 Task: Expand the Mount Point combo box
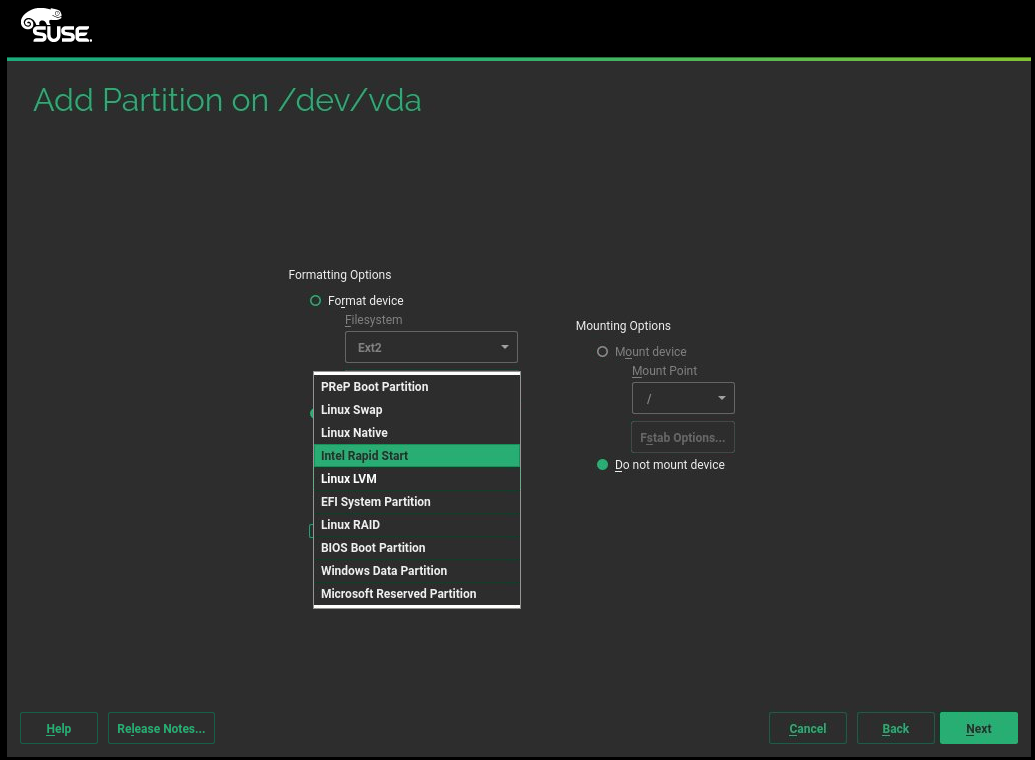(x=683, y=398)
